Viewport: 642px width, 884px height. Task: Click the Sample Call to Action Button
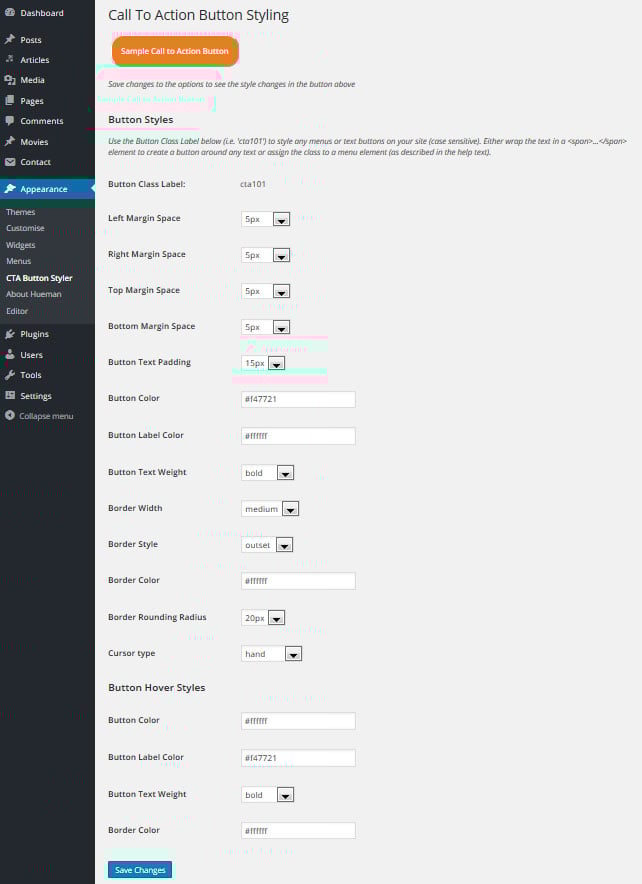(175, 50)
